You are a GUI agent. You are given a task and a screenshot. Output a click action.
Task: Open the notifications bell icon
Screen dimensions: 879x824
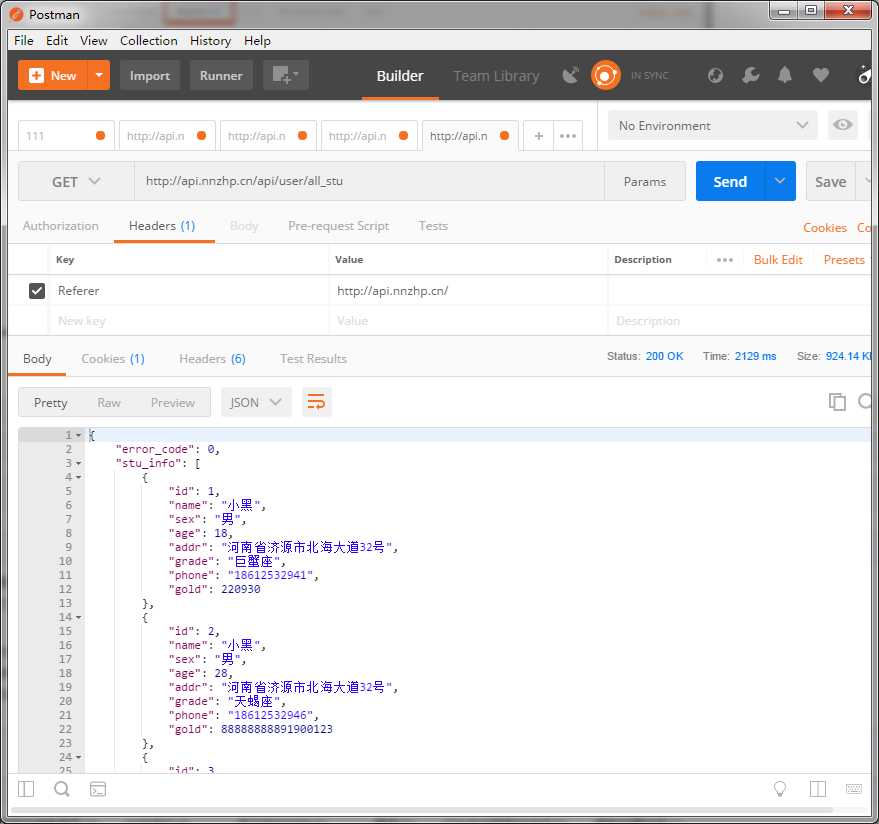tap(785, 75)
